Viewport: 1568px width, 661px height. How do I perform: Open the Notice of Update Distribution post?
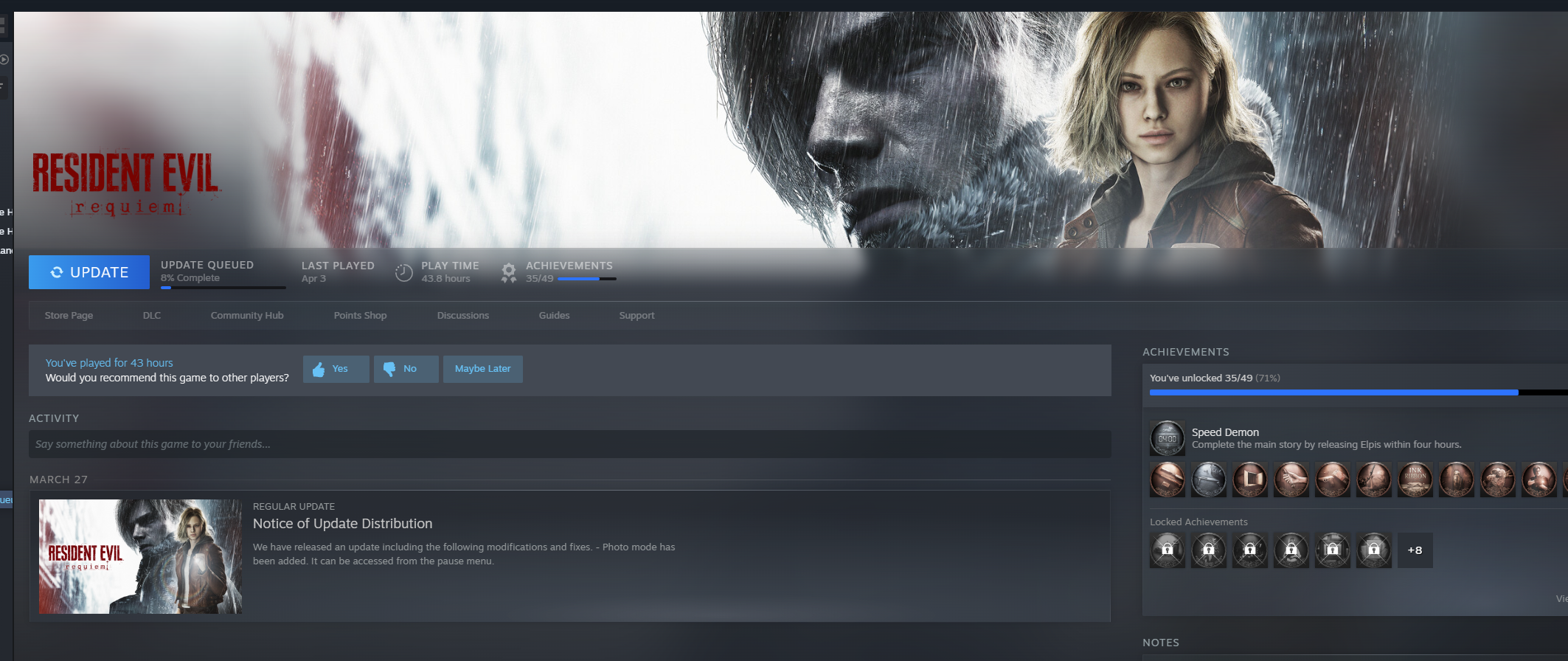pyautogui.click(x=342, y=524)
